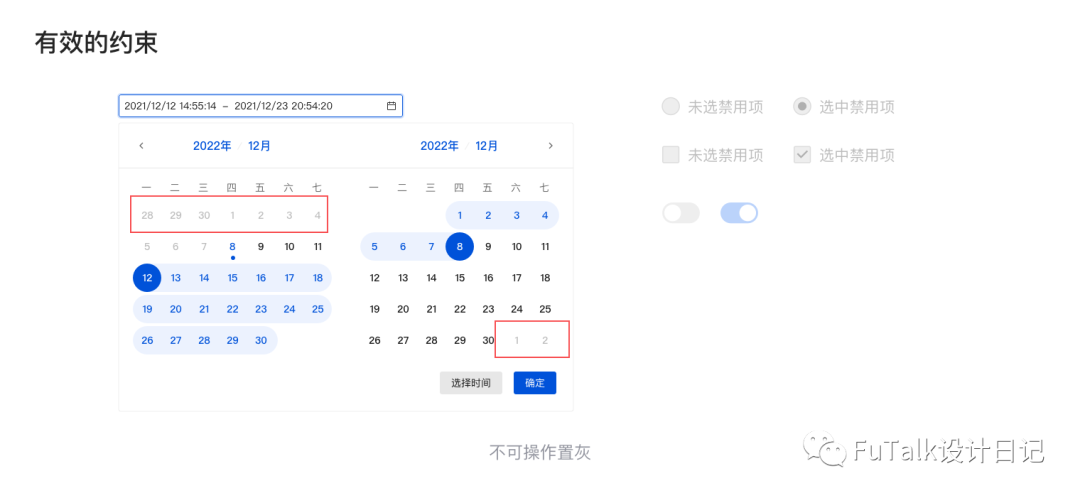Uncheck the 选中禁用项 checkbox

tap(802, 154)
